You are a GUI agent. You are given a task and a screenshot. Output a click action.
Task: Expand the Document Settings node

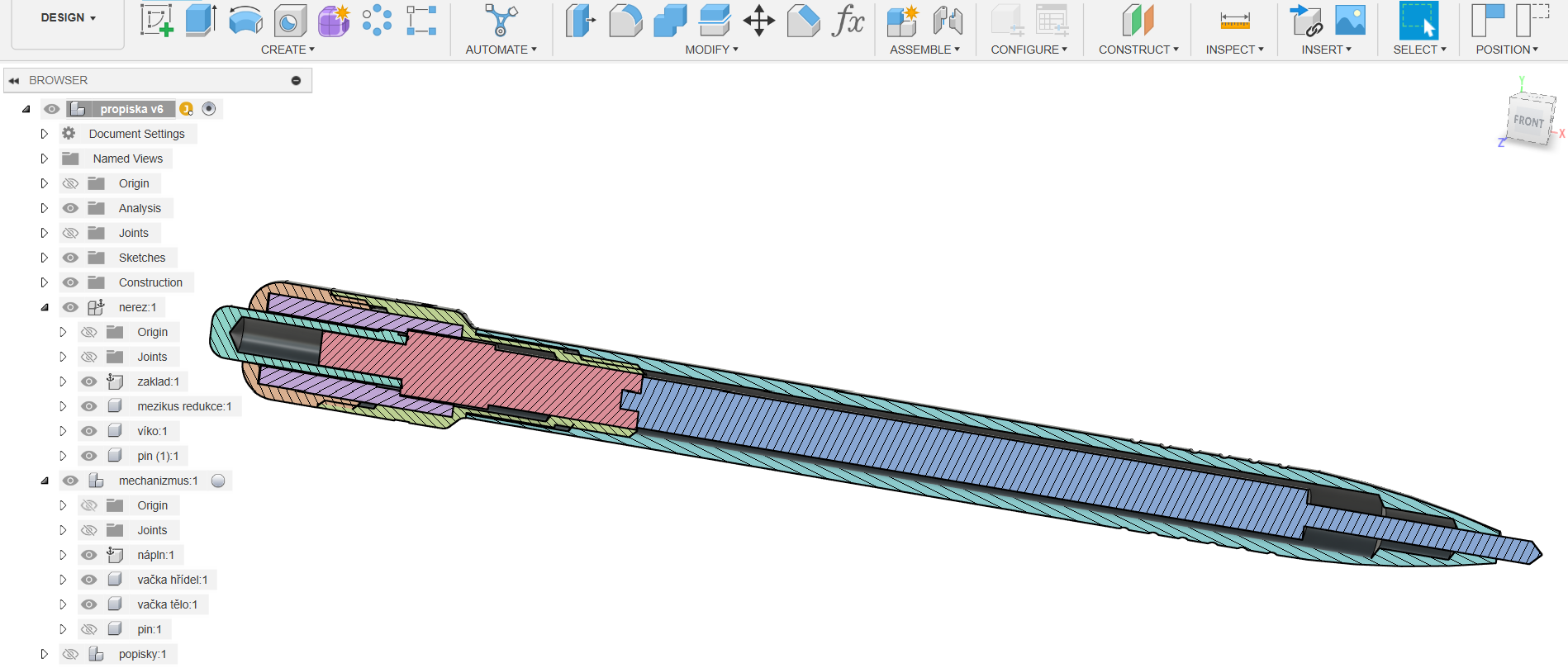[45, 134]
